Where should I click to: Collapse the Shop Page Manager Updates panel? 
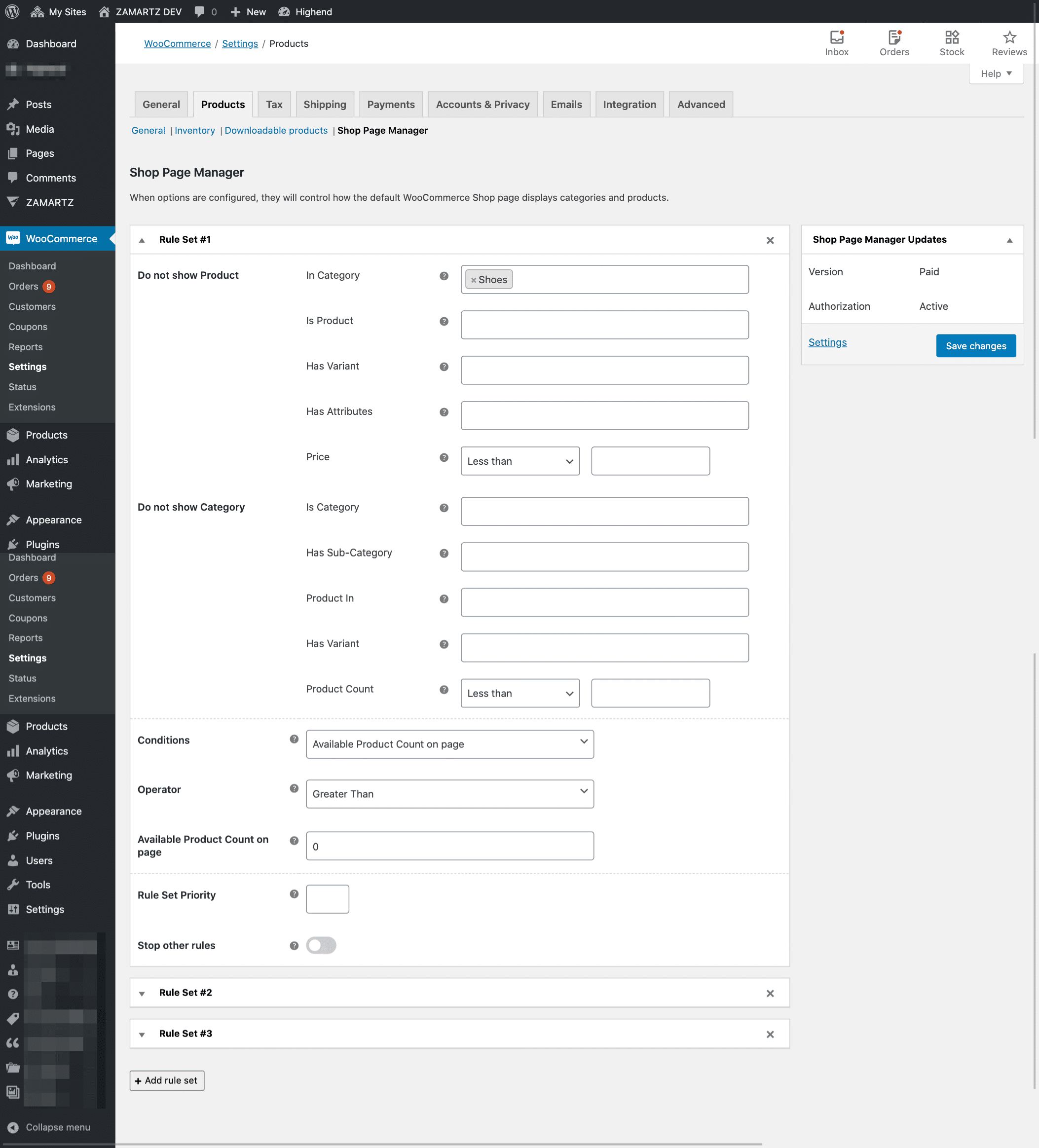click(x=1010, y=239)
